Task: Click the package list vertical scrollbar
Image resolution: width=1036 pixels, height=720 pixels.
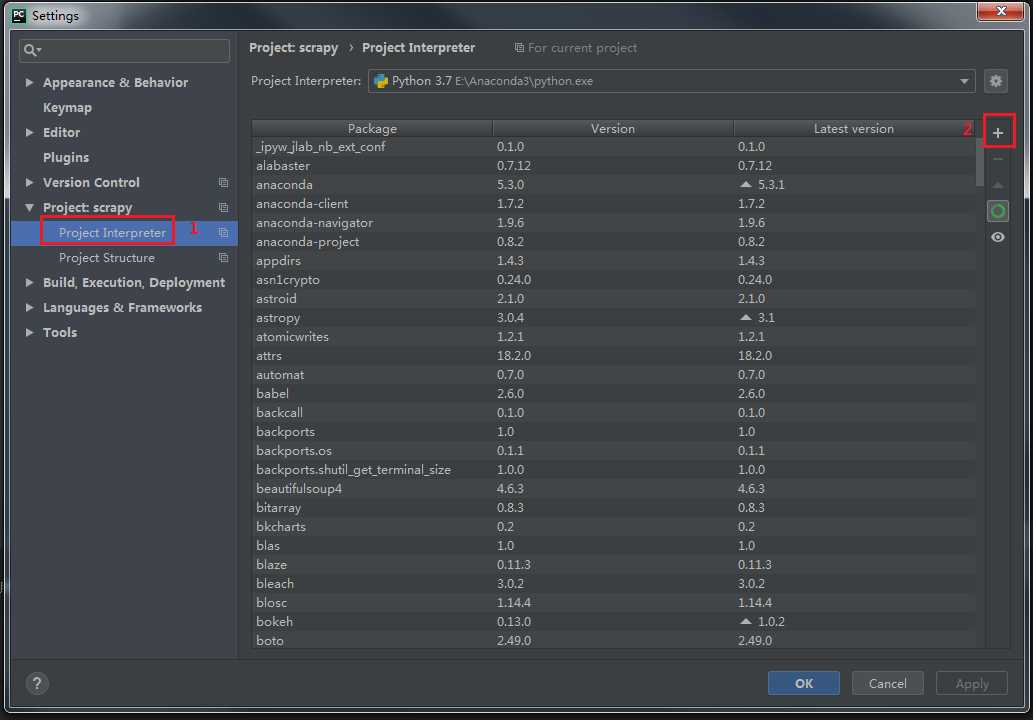Action: coord(979,162)
